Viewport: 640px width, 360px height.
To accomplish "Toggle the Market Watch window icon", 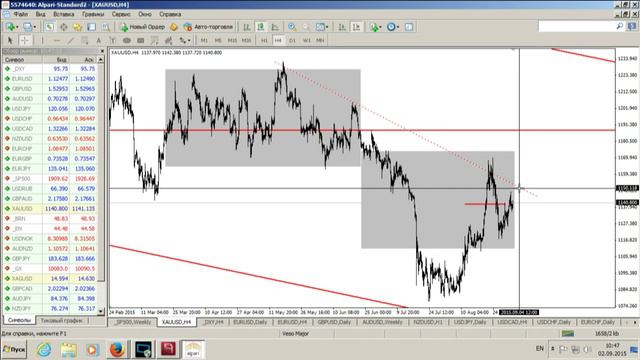I will click(49, 27).
